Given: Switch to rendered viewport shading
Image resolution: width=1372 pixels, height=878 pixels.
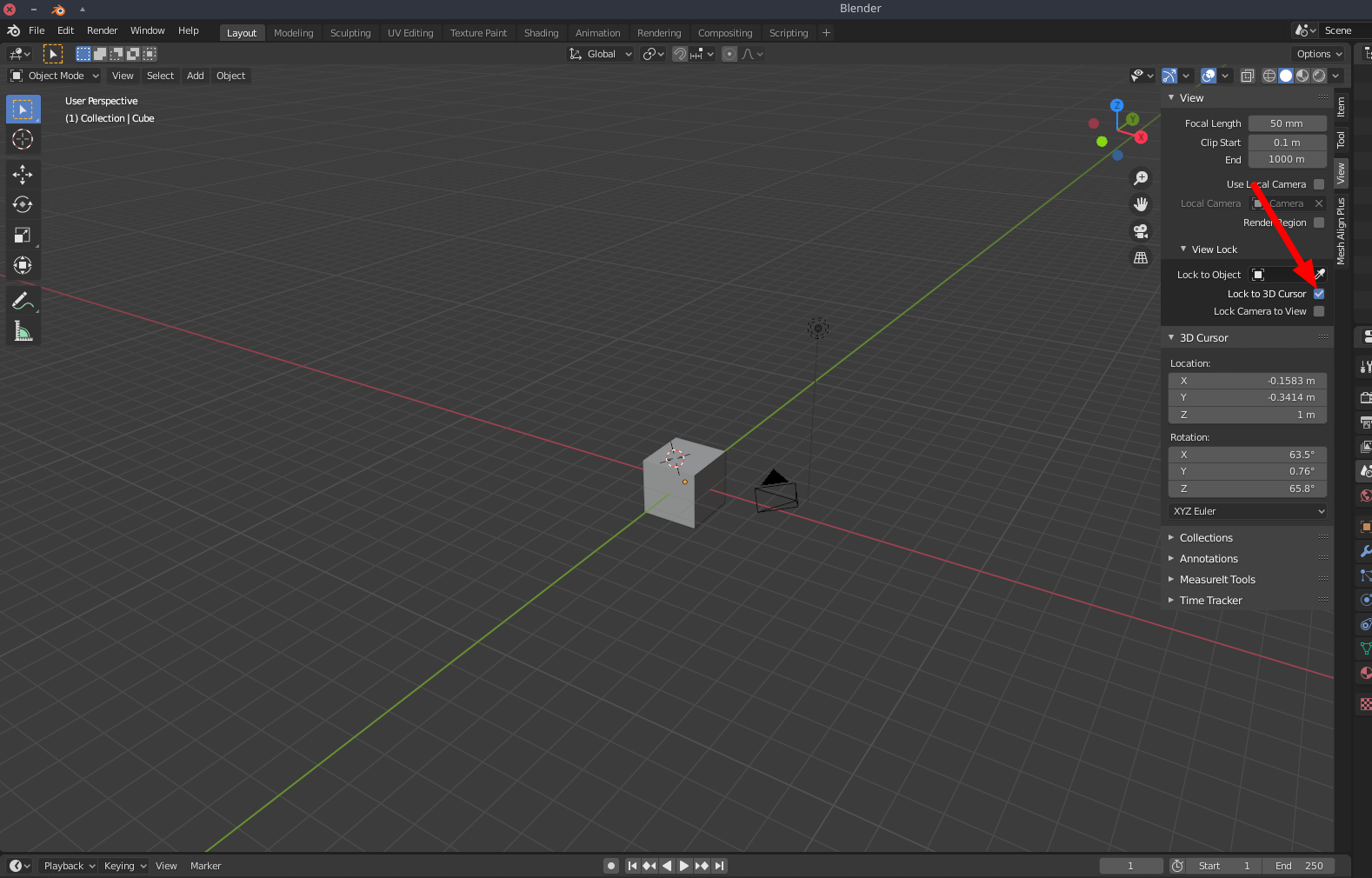Looking at the screenshot, I should click(x=1319, y=76).
